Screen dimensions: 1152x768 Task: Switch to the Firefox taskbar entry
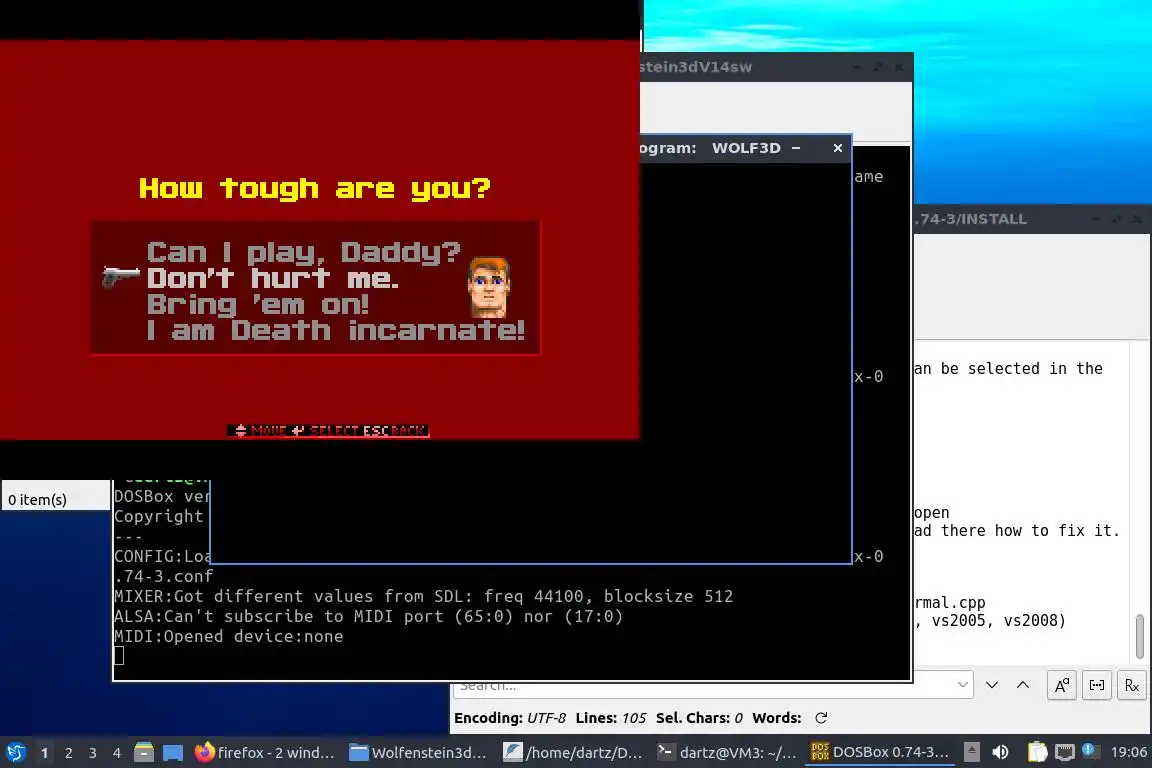(264, 752)
